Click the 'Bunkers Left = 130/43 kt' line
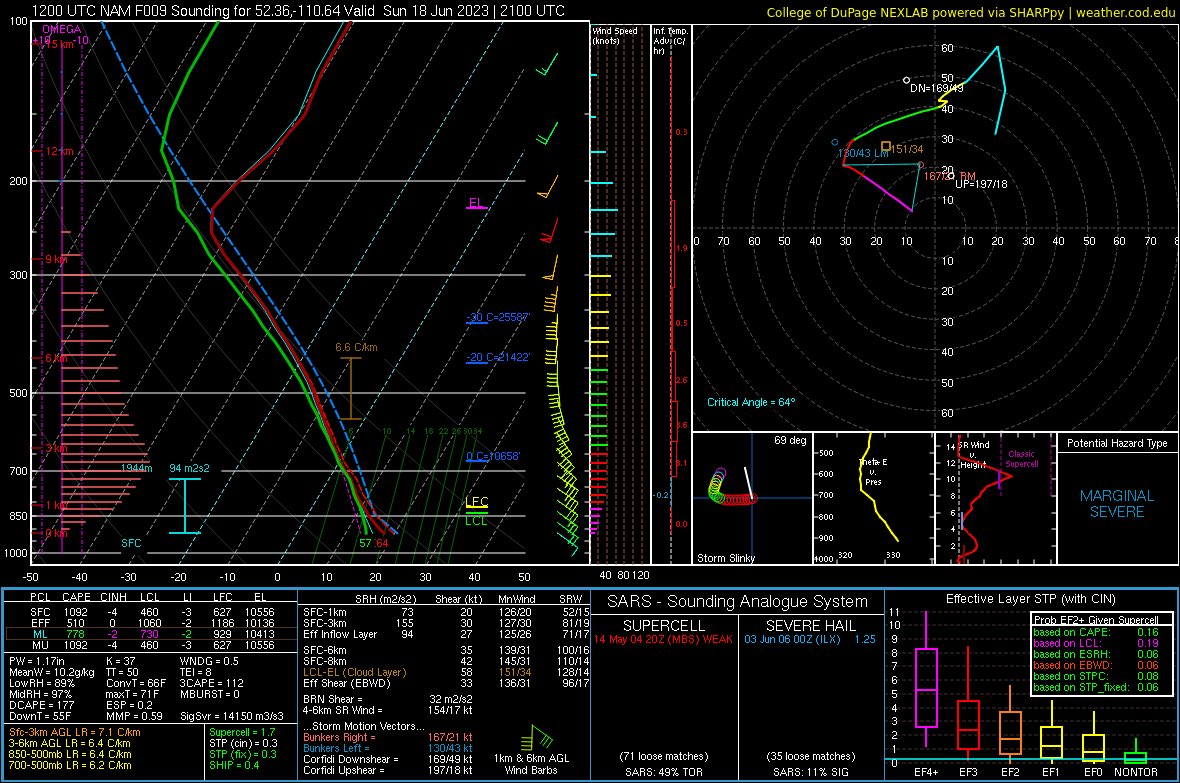The width and height of the screenshot is (1180, 783). tap(388, 748)
